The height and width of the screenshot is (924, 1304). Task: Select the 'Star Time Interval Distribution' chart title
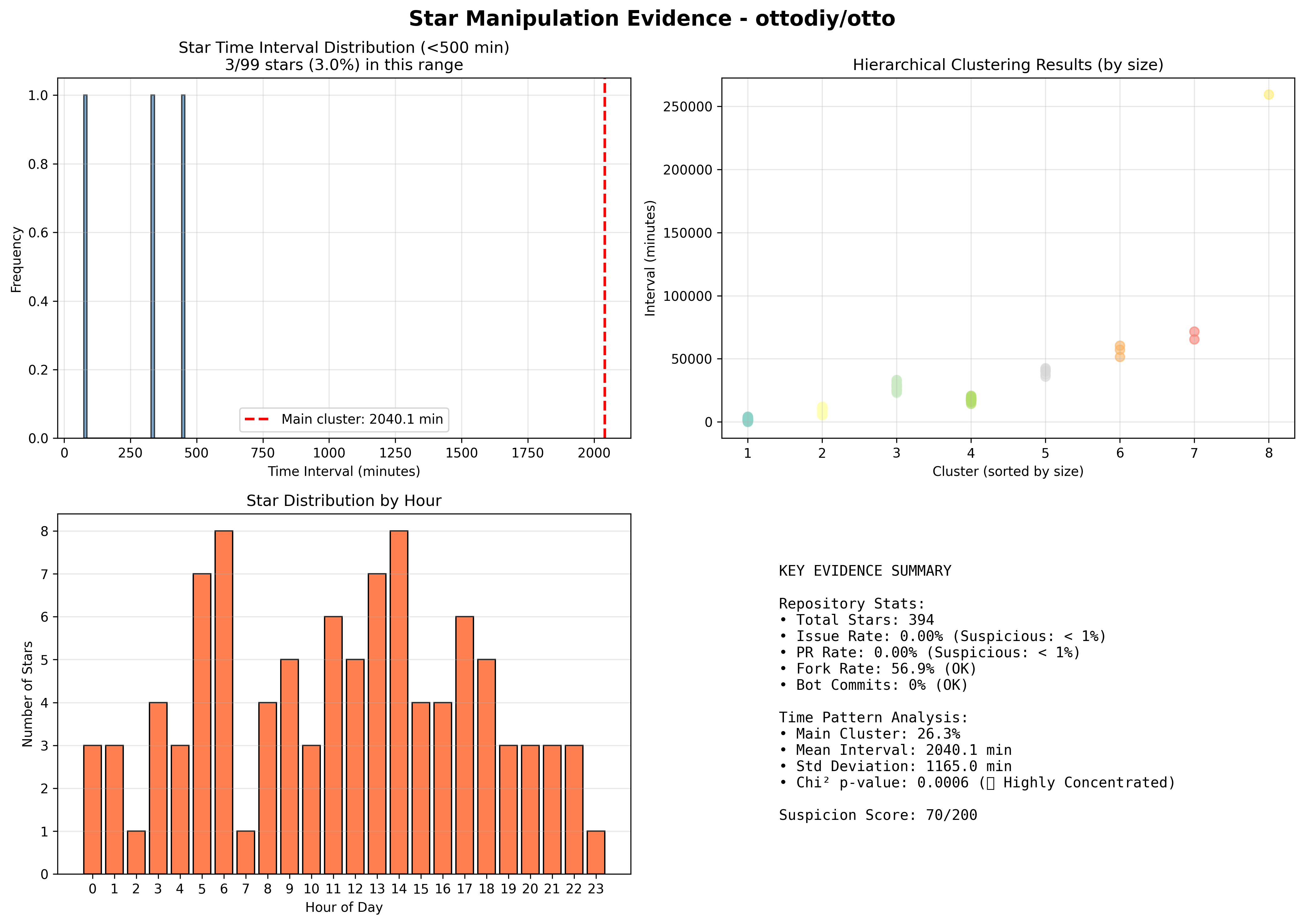pos(344,48)
